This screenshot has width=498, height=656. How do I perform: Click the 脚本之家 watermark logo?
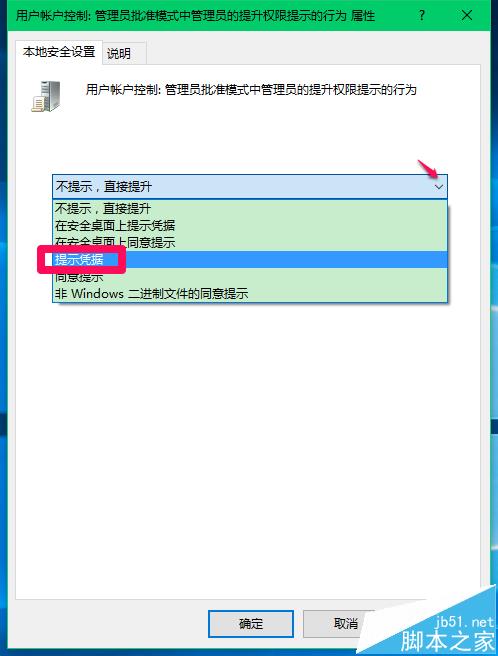coord(448,641)
